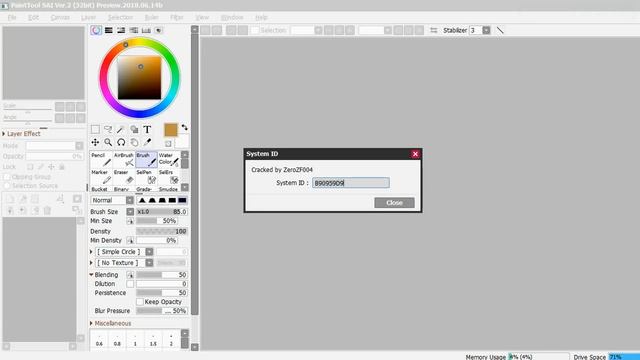Click the foreground color swatch
Image resolution: width=640 pixels, height=360 pixels.
coord(171,130)
